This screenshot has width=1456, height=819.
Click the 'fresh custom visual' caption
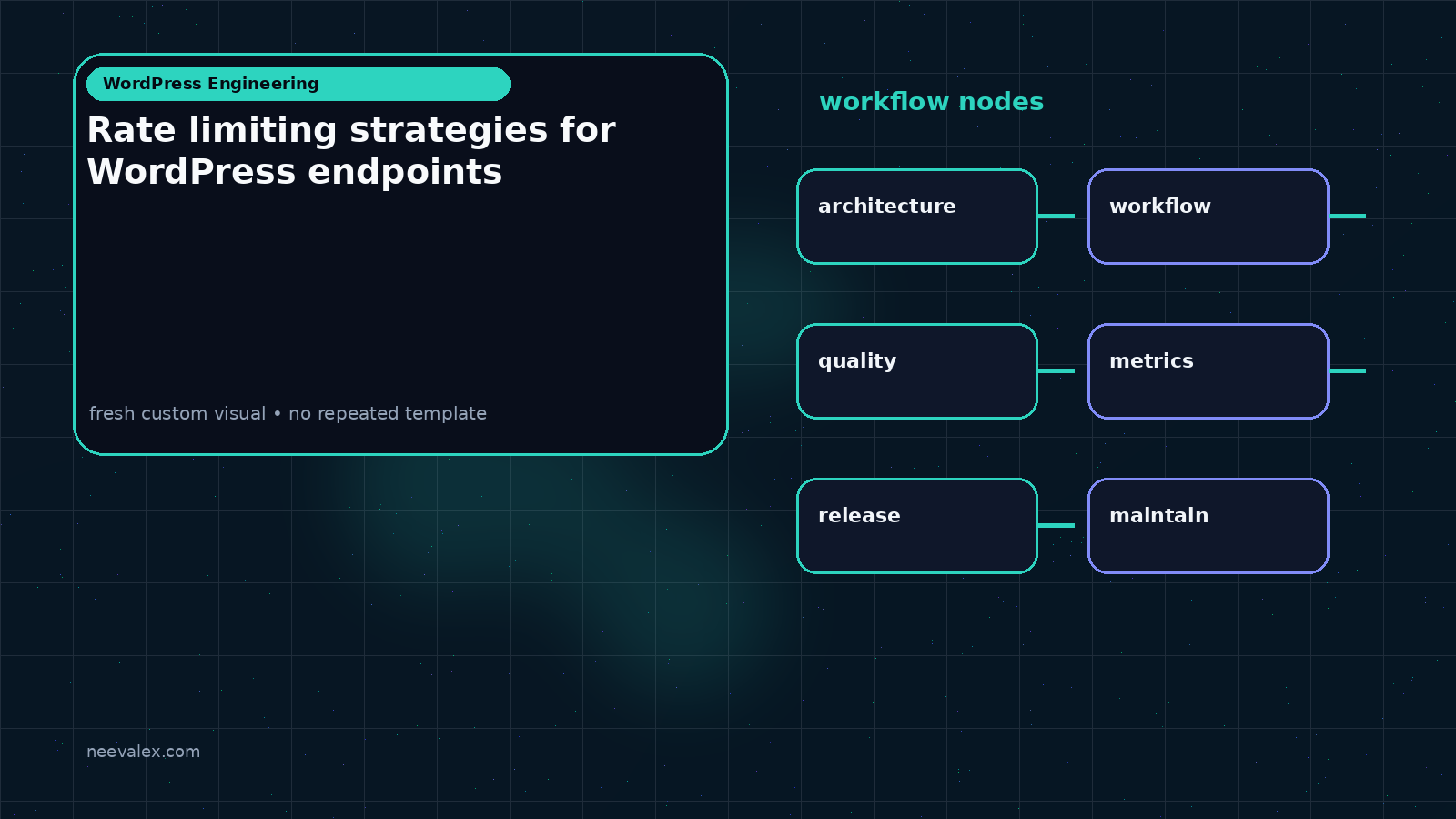tap(288, 413)
